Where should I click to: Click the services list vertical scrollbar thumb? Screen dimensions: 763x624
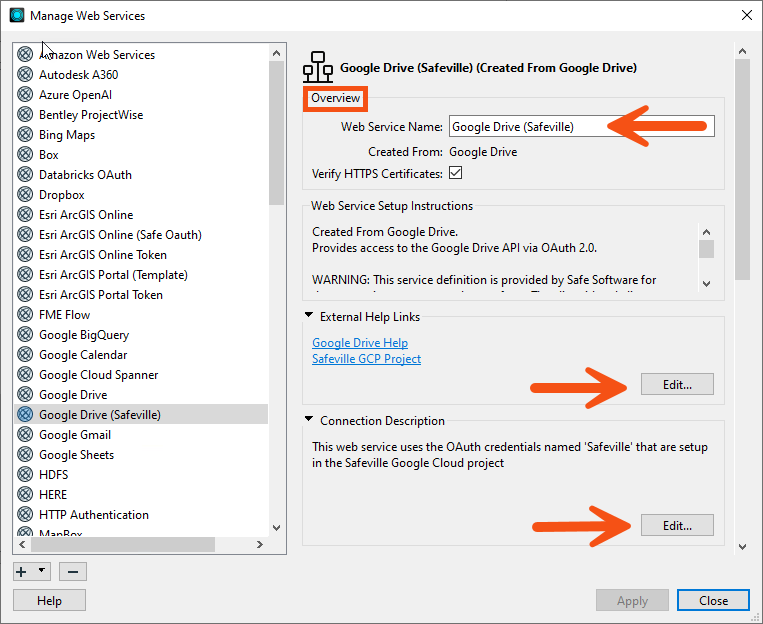pyautogui.click(x=276, y=132)
